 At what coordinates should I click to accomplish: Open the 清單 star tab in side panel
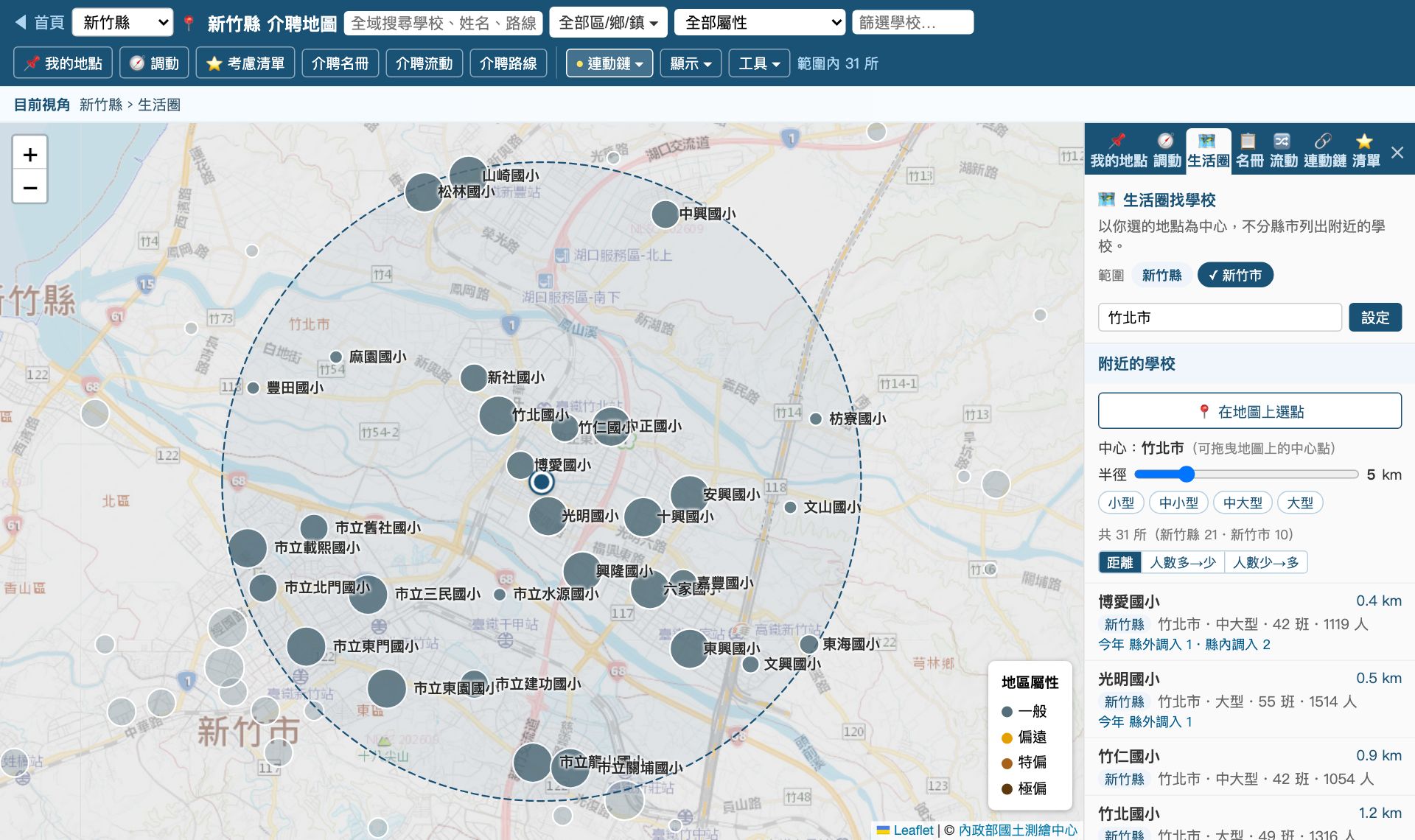[x=1366, y=151]
